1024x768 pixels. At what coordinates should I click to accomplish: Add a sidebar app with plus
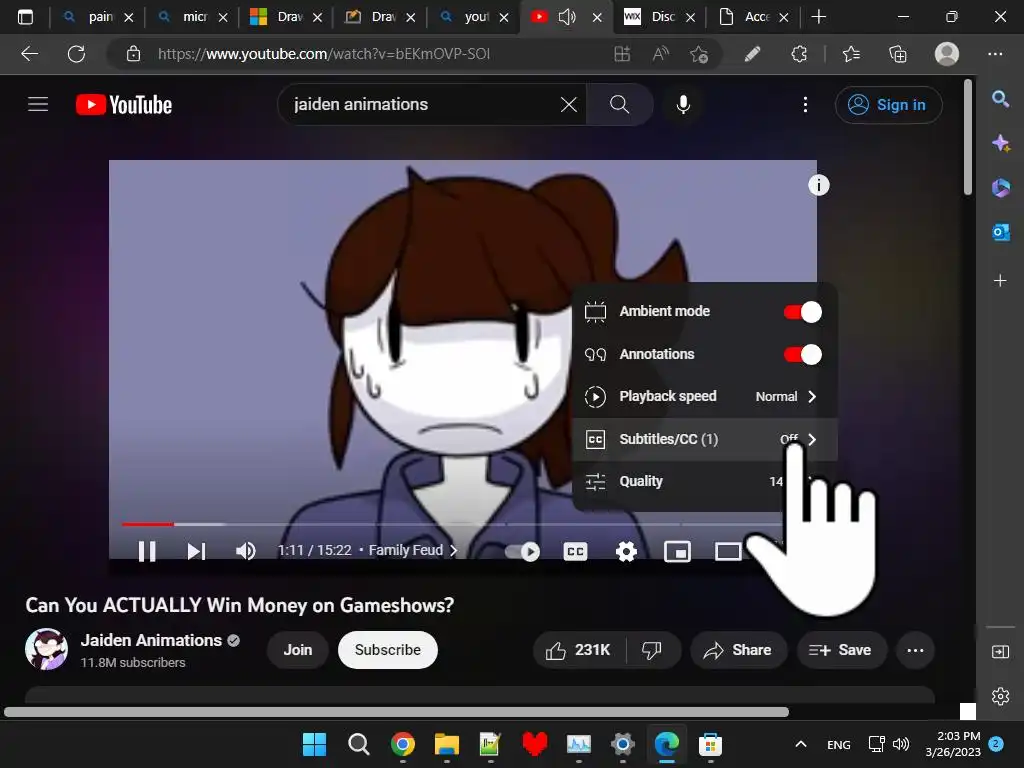(x=1000, y=281)
